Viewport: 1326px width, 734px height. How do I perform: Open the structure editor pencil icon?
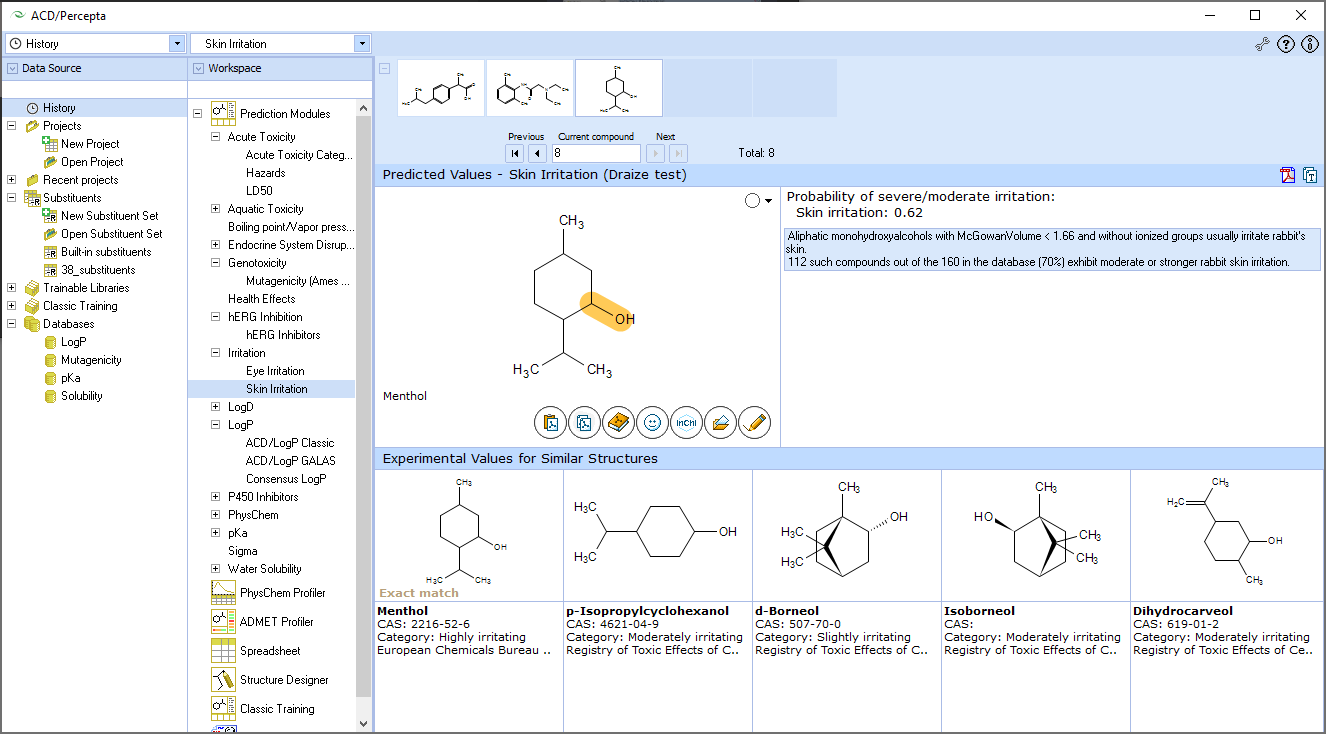[754, 422]
